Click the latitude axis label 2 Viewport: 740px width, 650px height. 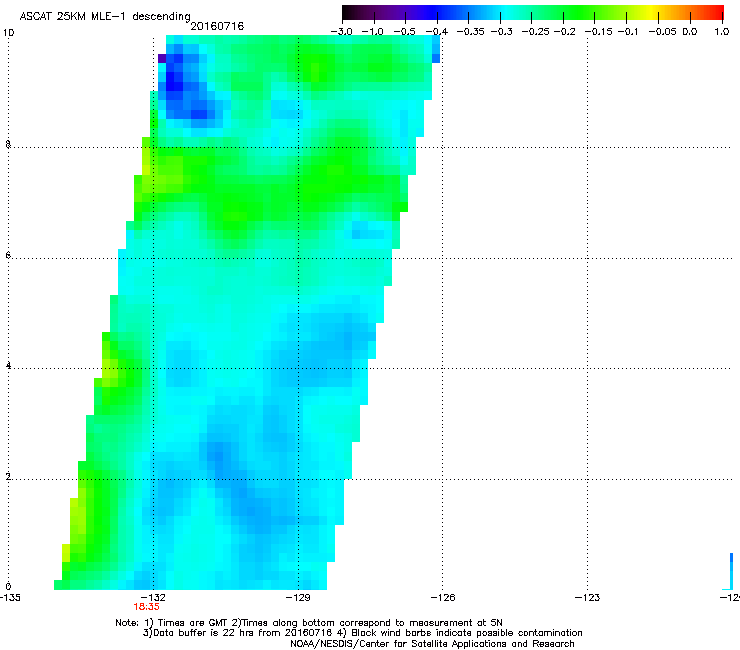click(x=8, y=476)
